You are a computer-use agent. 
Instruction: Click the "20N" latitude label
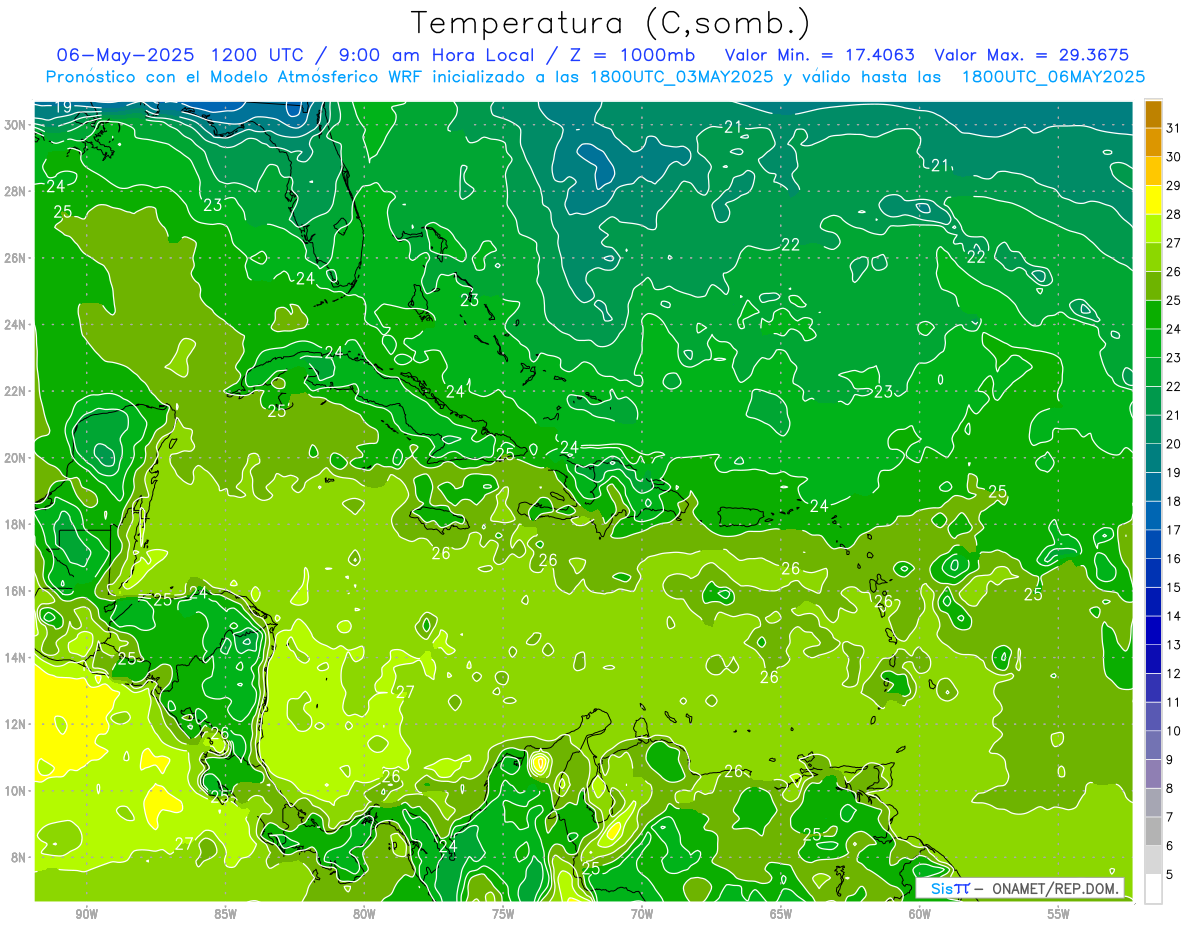17,457
